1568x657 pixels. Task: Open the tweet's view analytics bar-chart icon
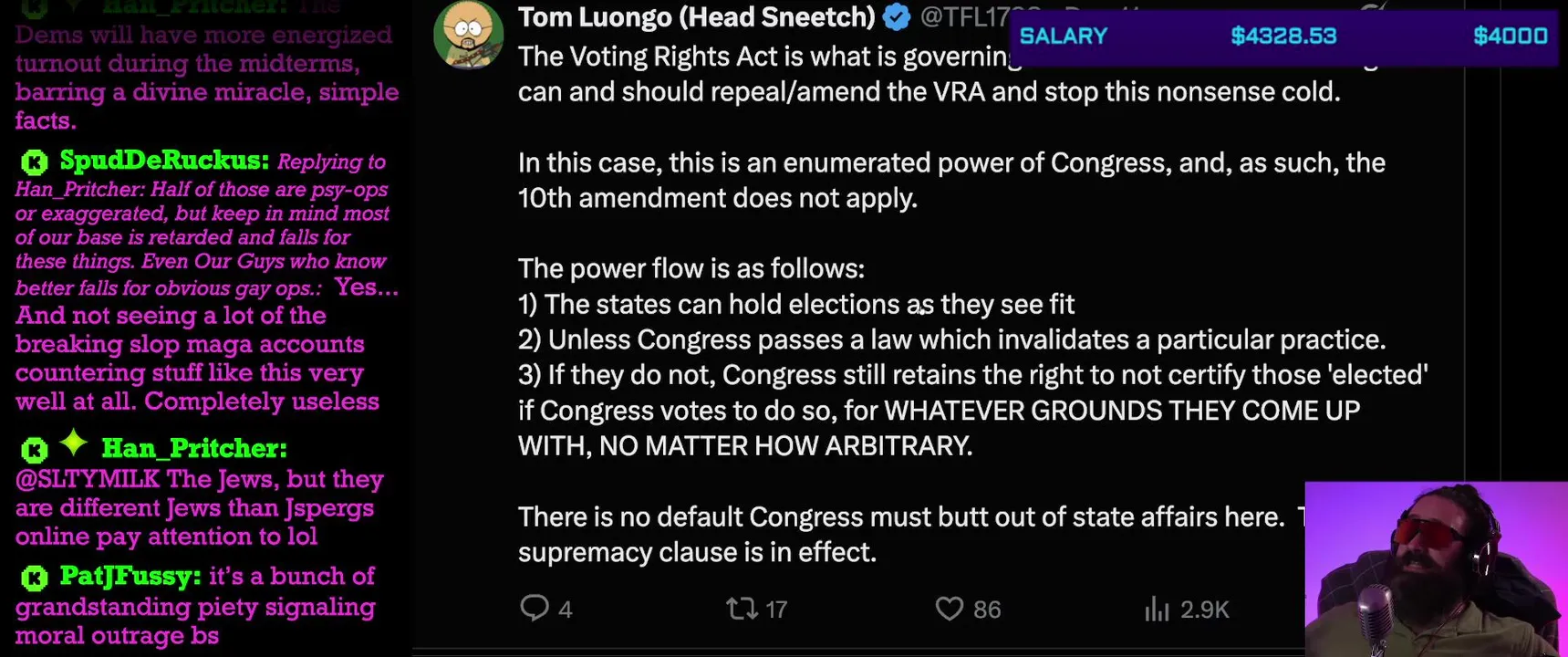point(1157,609)
